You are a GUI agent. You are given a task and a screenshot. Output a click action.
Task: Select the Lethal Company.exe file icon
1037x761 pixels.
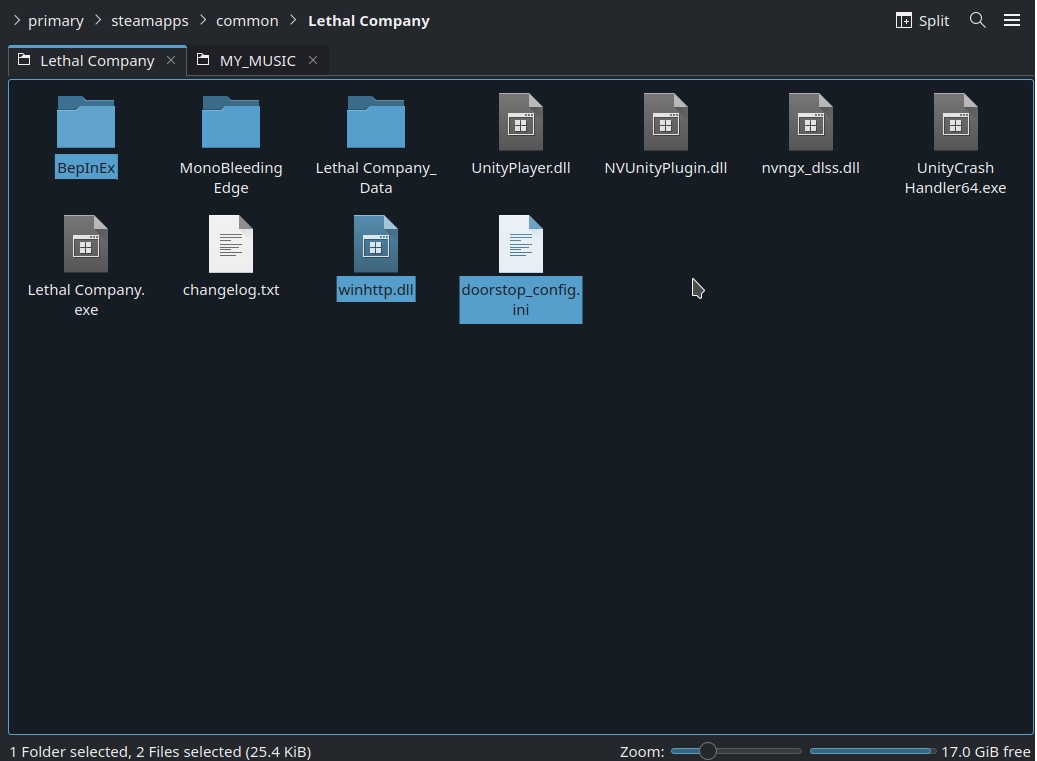pos(86,244)
